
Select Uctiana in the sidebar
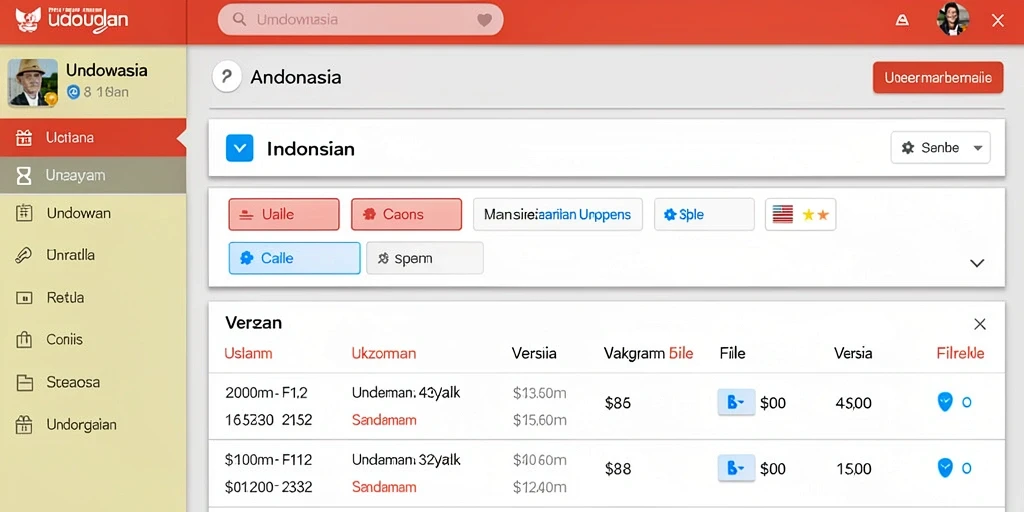coord(93,137)
